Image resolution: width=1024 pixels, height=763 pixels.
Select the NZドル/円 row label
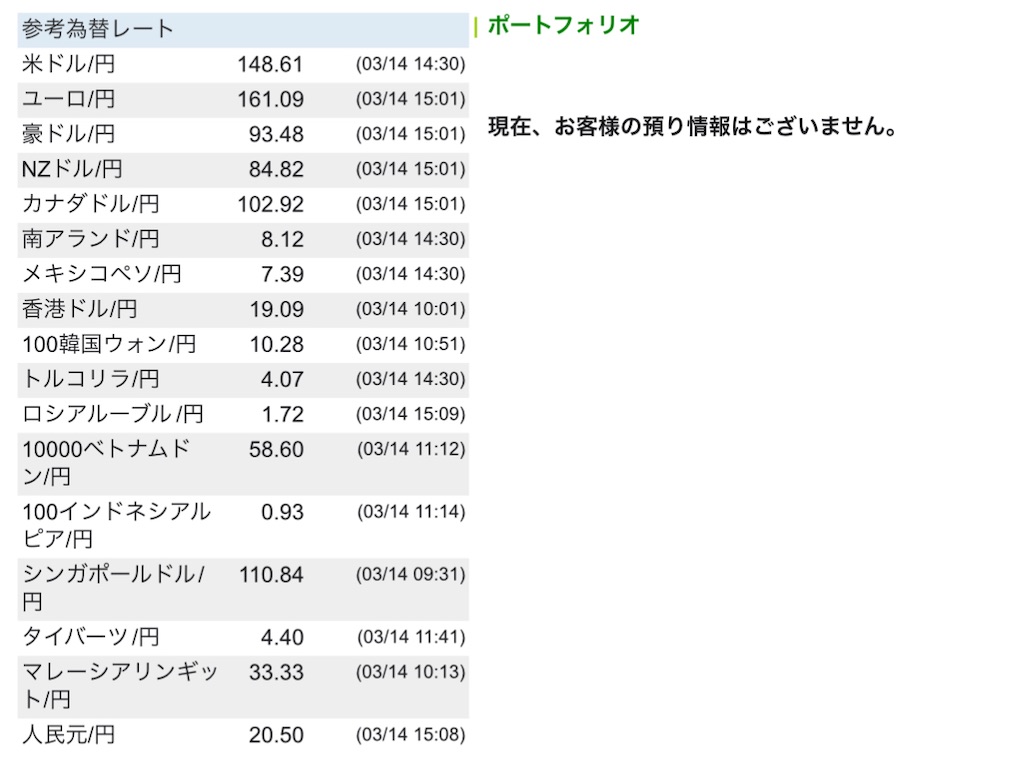(72, 169)
